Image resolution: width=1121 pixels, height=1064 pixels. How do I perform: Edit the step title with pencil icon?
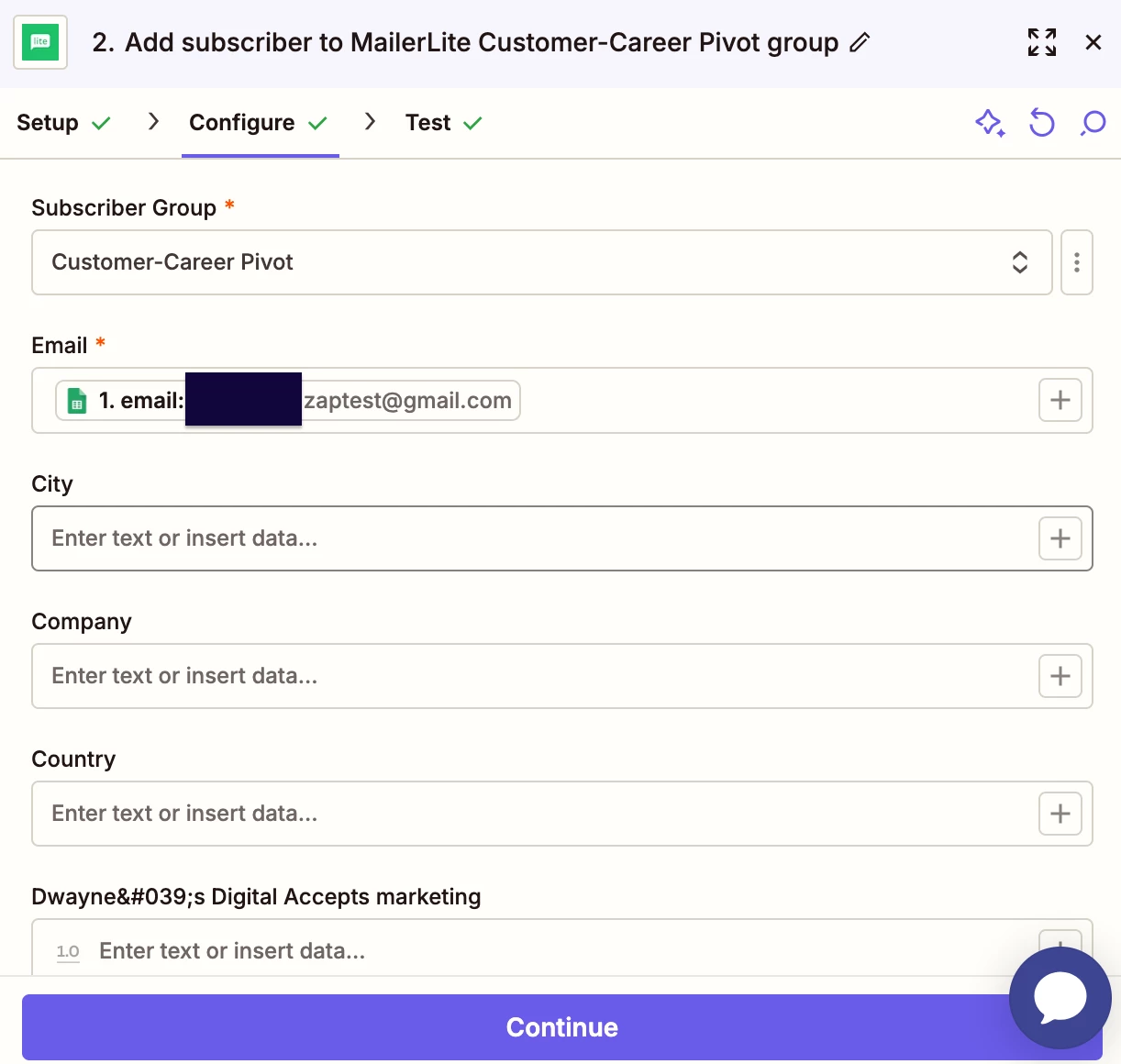point(860,42)
